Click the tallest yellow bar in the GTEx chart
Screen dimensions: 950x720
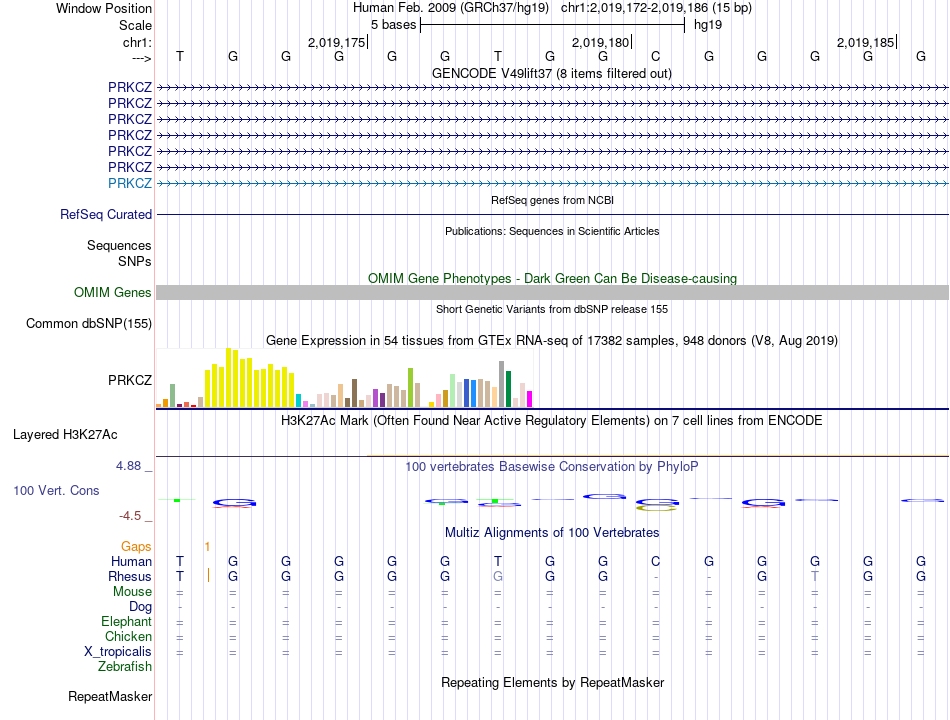(x=229, y=378)
